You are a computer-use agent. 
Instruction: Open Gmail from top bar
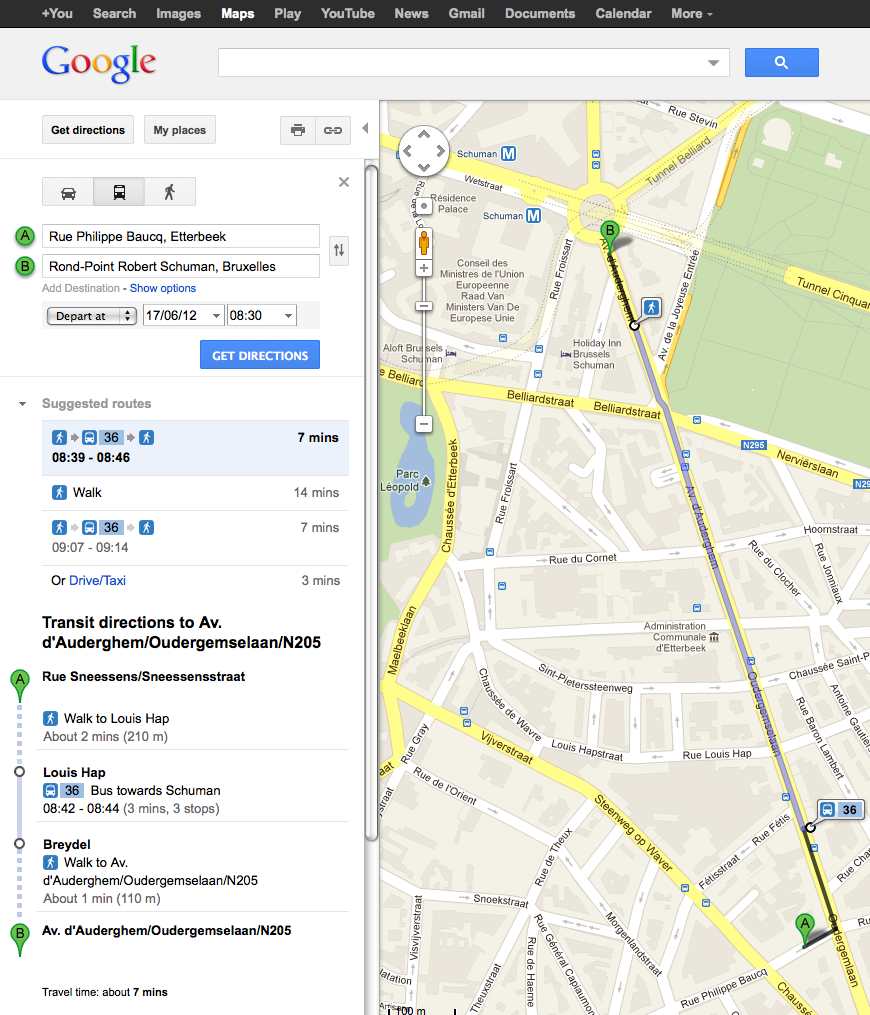pos(466,14)
